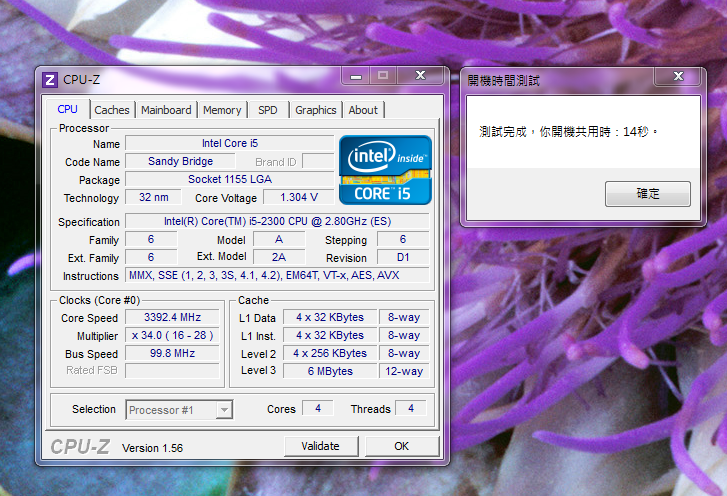Switch to the CPU tab

(x=67, y=109)
